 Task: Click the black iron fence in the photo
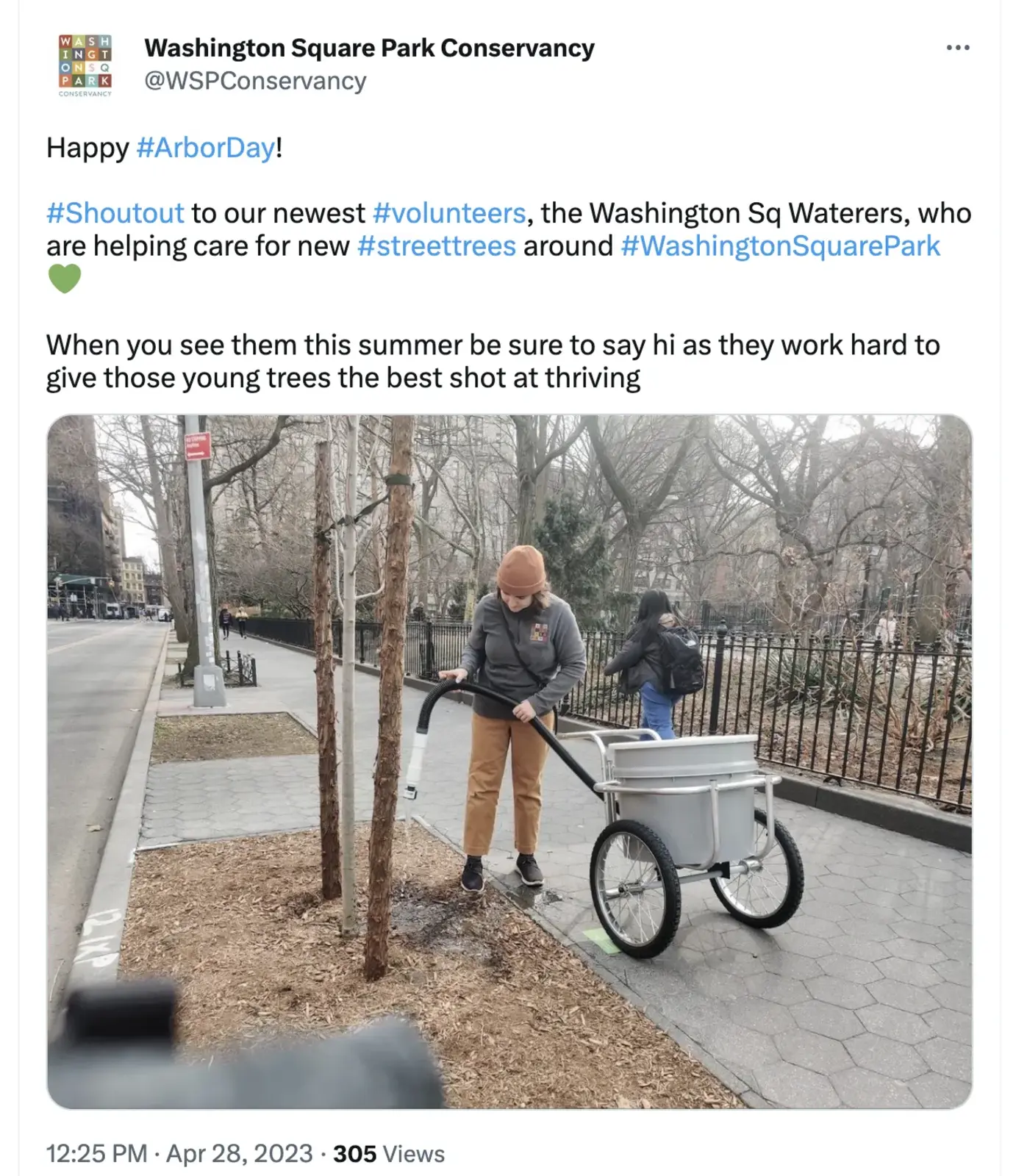click(x=845, y=706)
